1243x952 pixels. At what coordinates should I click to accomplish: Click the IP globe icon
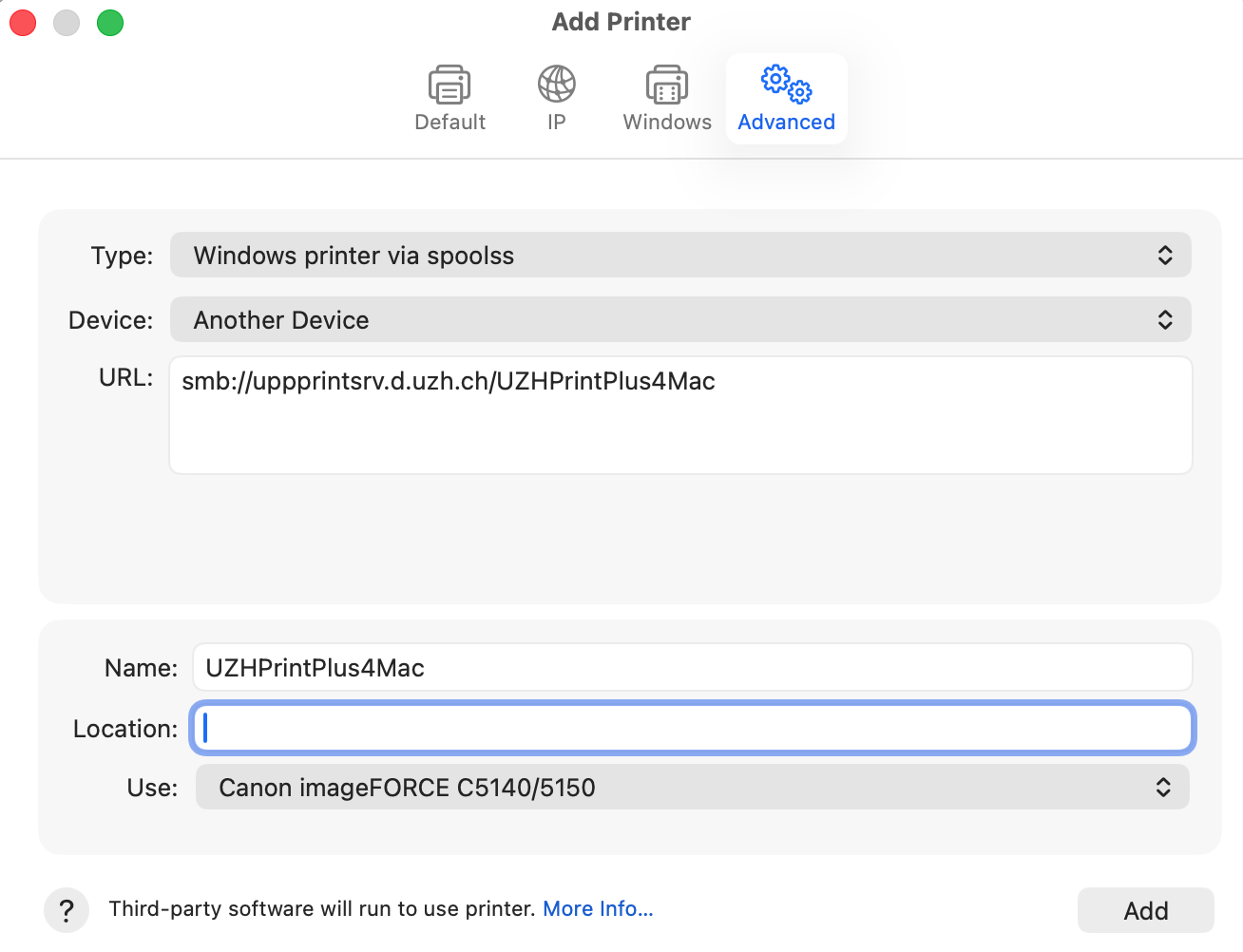point(556,84)
